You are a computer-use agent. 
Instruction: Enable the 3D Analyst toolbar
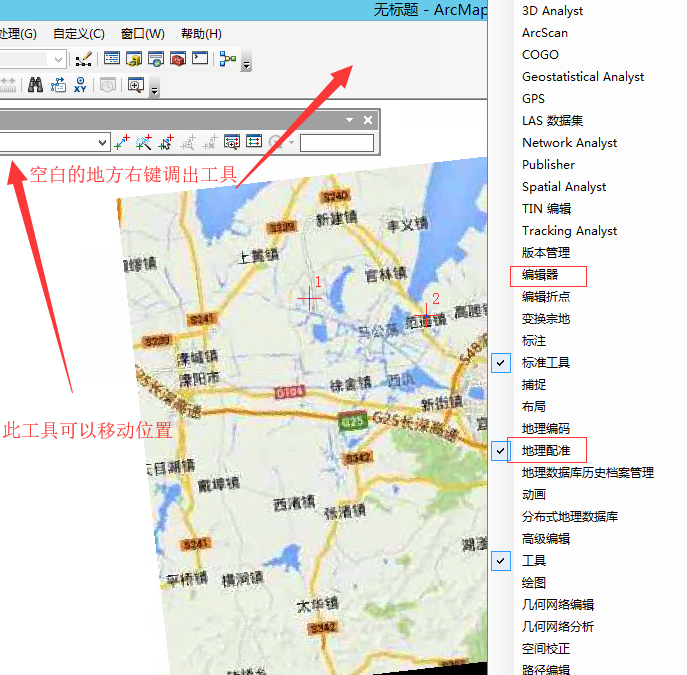click(x=552, y=11)
